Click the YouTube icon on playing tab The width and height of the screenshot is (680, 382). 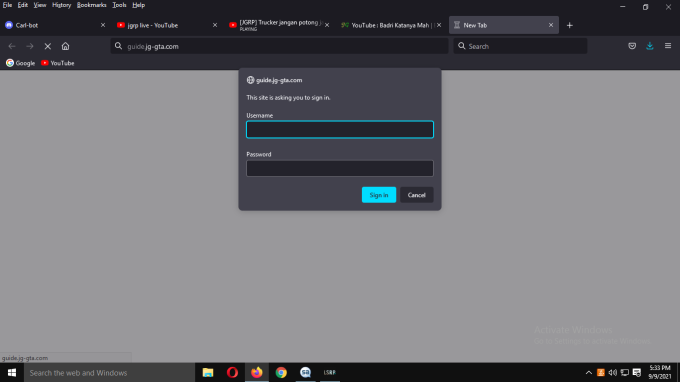pyautogui.click(x=232, y=25)
